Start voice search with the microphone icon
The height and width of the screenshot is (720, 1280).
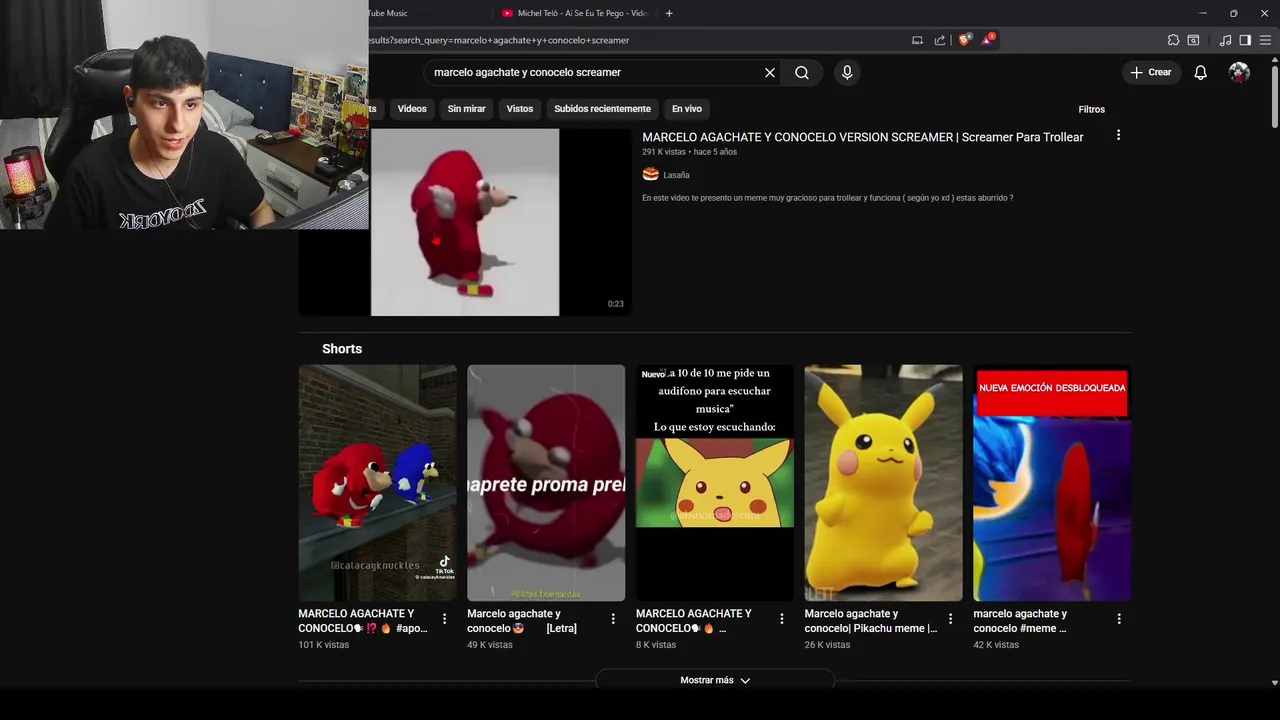click(x=847, y=73)
